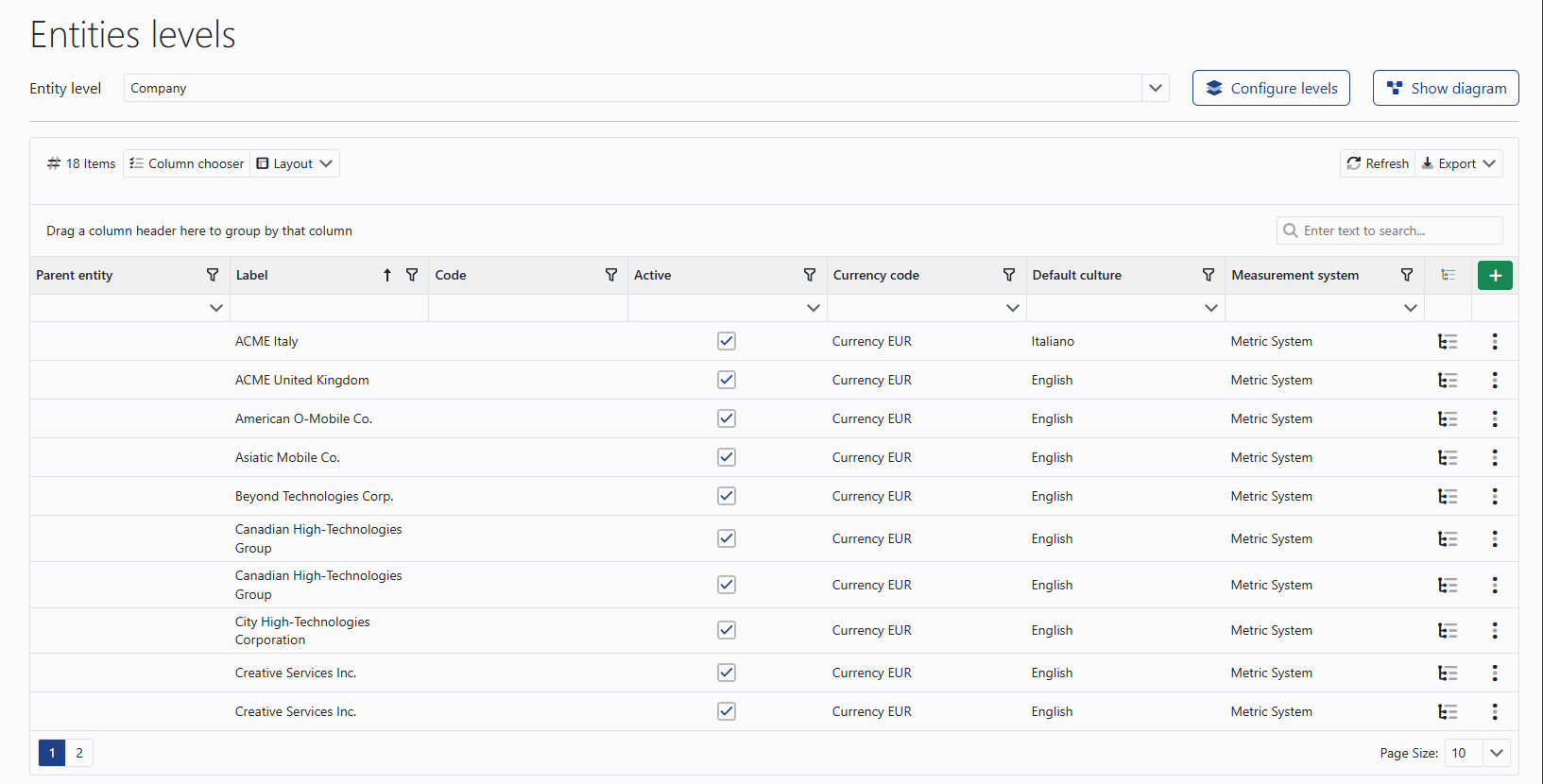
Task: Click filter icon on Currency code column
Action: pyautogui.click(x=1008, y=275)
